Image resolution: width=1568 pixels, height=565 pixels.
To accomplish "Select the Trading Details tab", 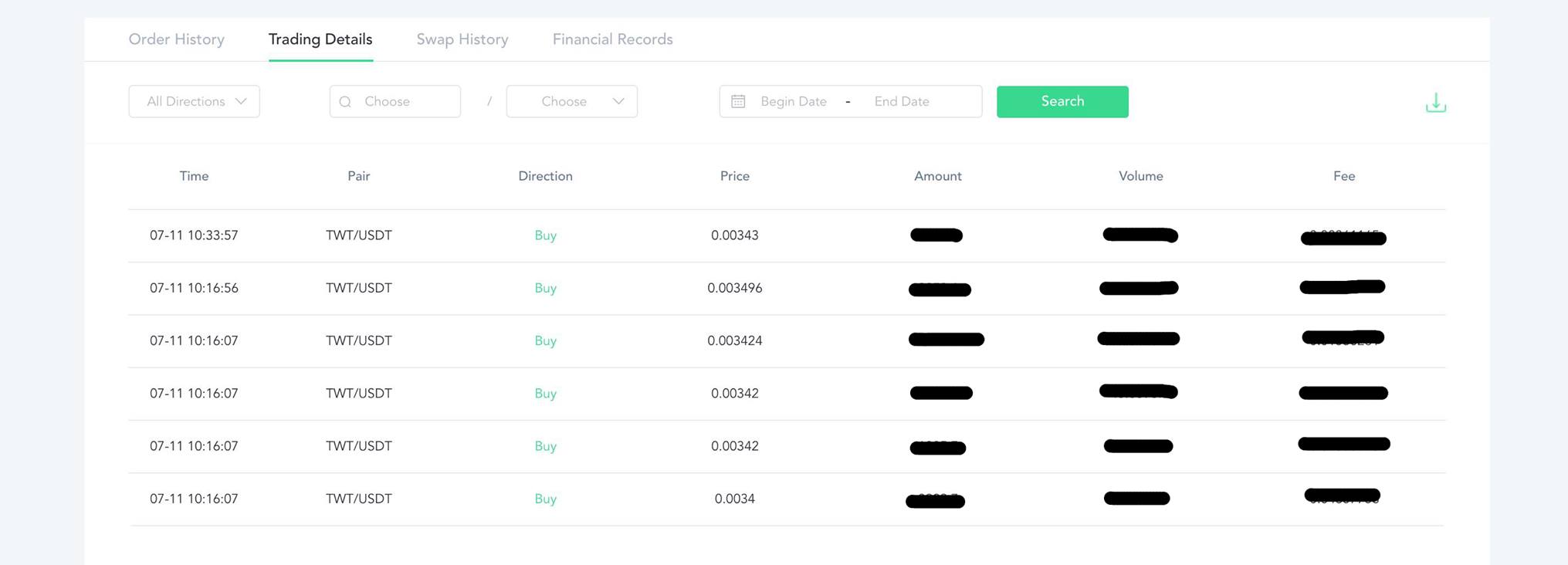I will 320,39.
